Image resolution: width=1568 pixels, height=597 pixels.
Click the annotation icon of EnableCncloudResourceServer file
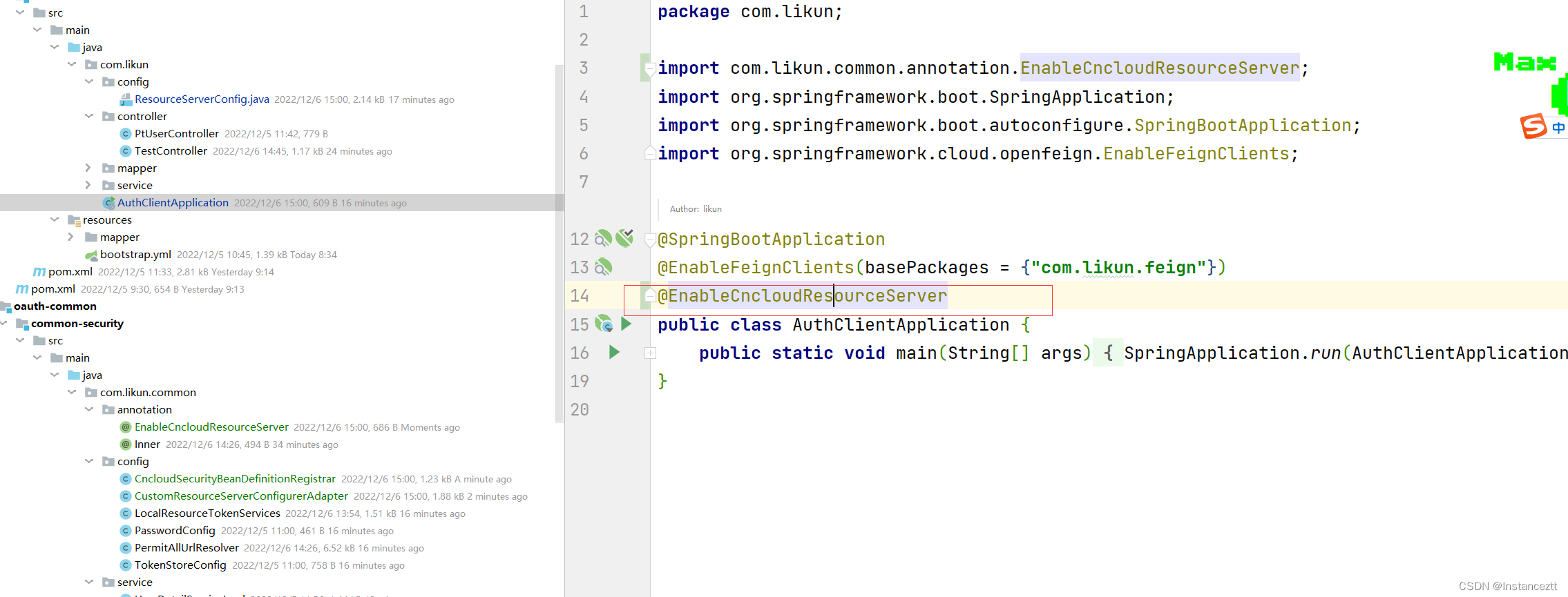pos(126,427)
